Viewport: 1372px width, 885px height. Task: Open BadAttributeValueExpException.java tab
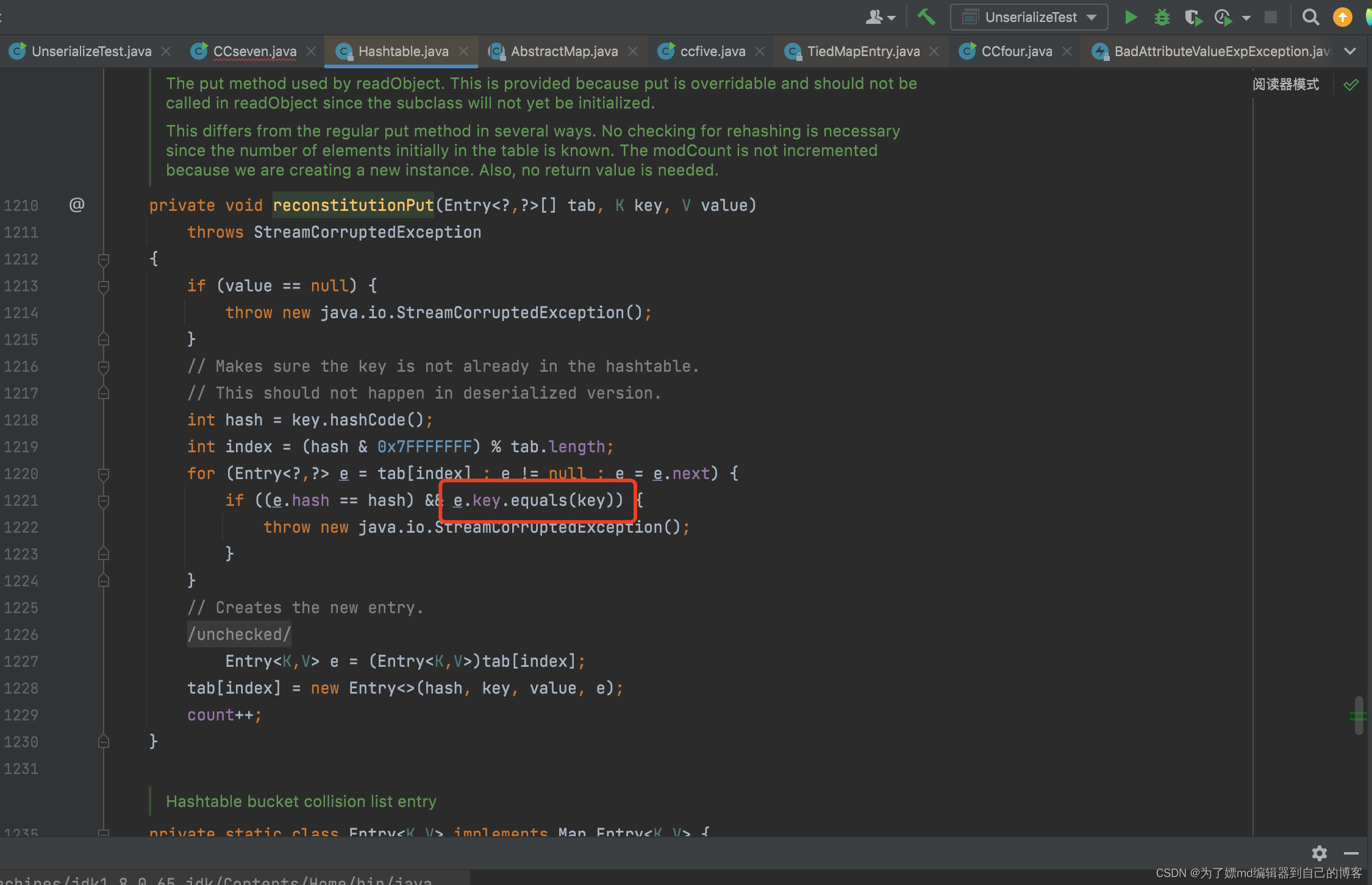coord(1212,51)
